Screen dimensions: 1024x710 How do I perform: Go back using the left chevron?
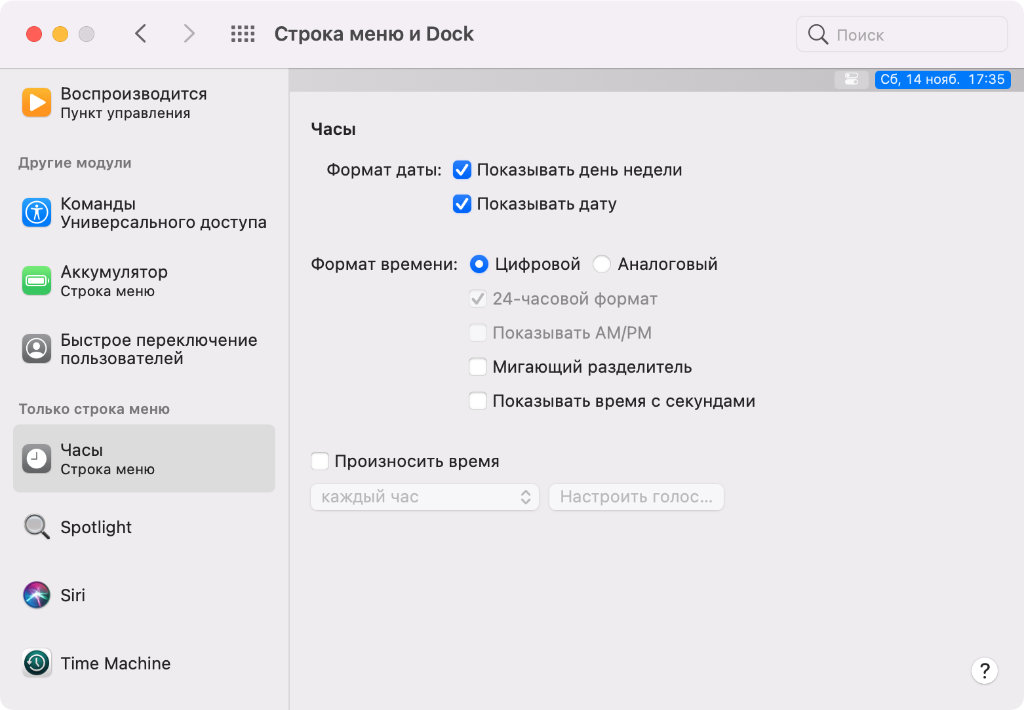pos(141,34)
